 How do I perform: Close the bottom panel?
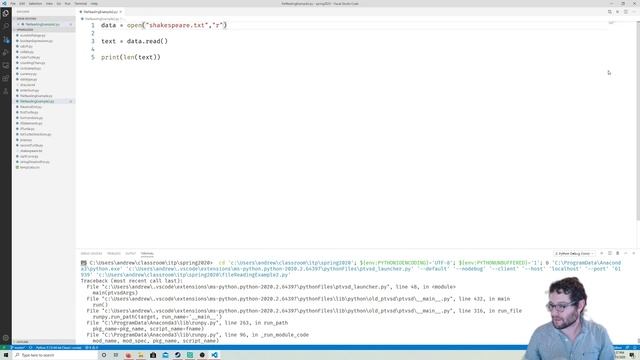pos(633,253)
